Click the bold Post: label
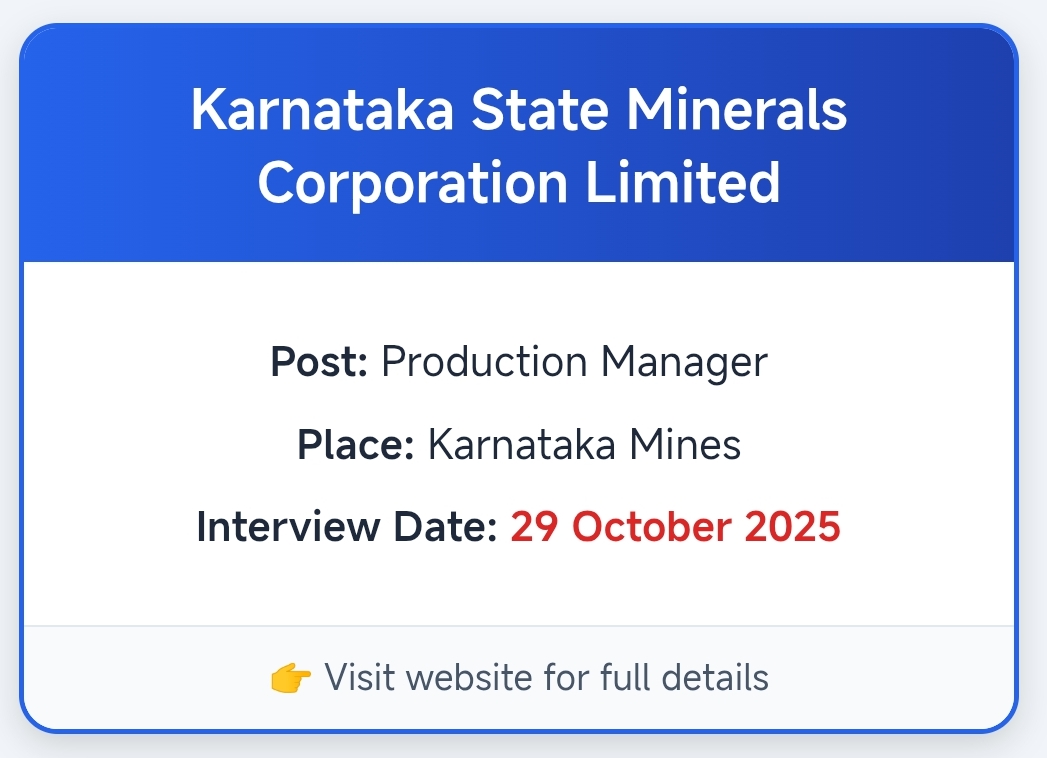The height and width of the screenshot is (758, 1047). [320, 361]
